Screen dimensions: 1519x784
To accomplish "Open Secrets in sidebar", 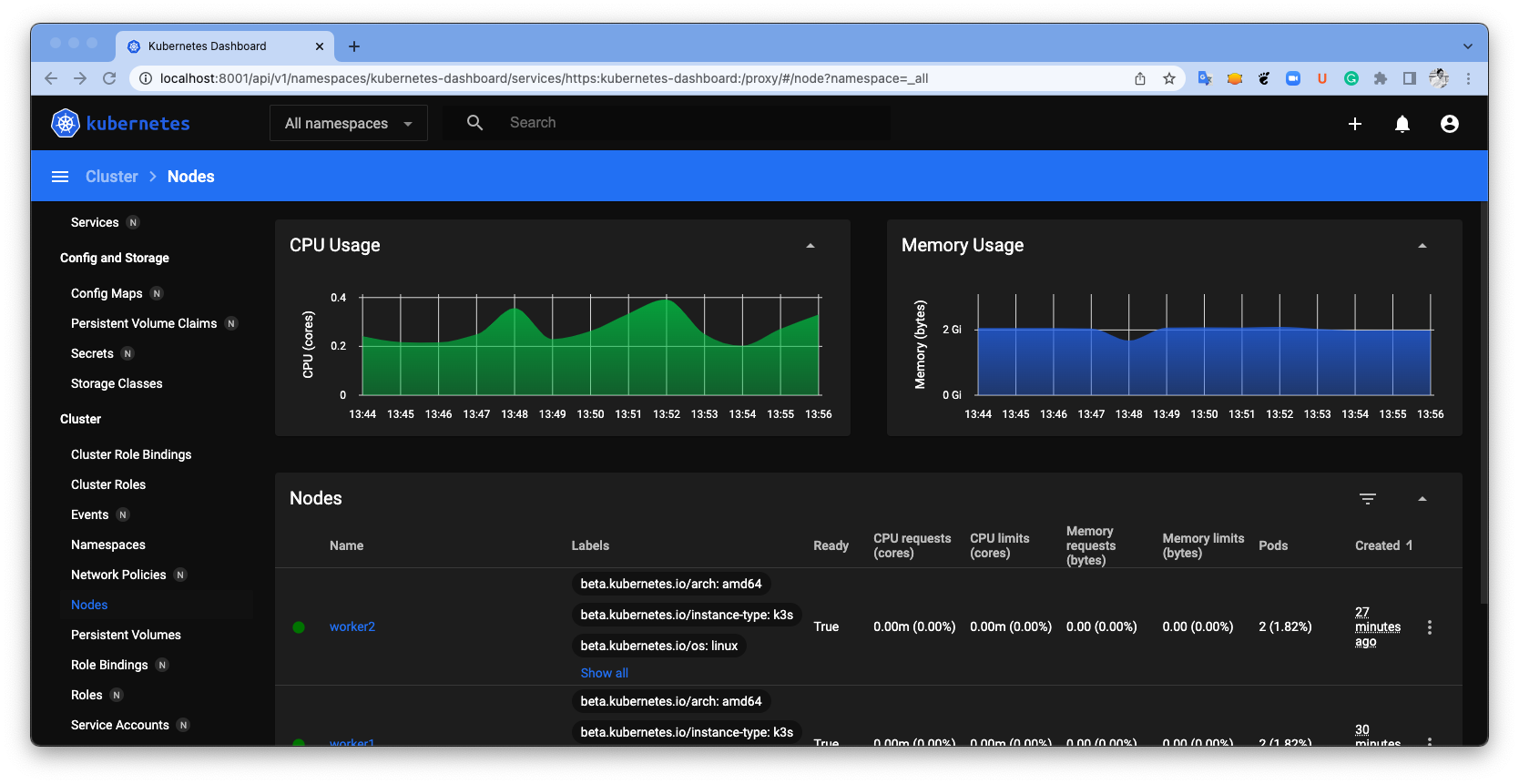I will click(x=92, y=353).
